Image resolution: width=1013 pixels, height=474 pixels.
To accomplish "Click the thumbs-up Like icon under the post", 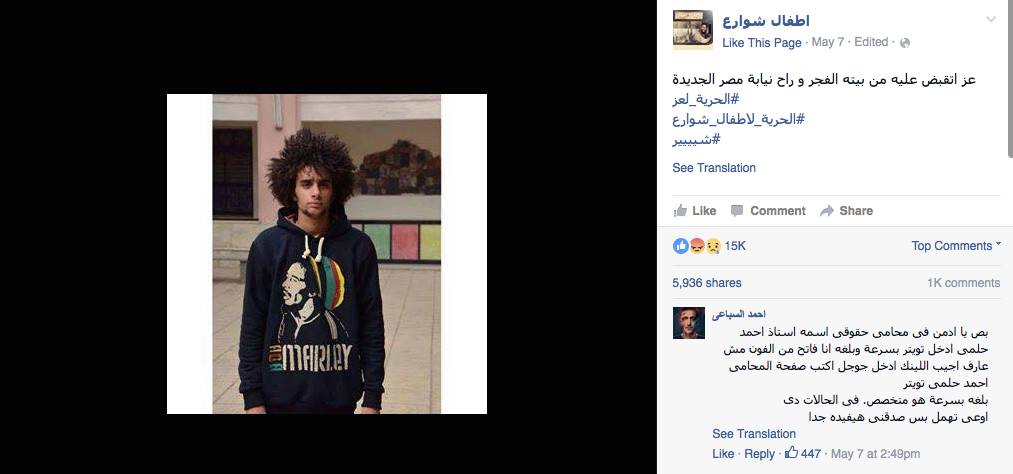I will [x=680, y=211].
